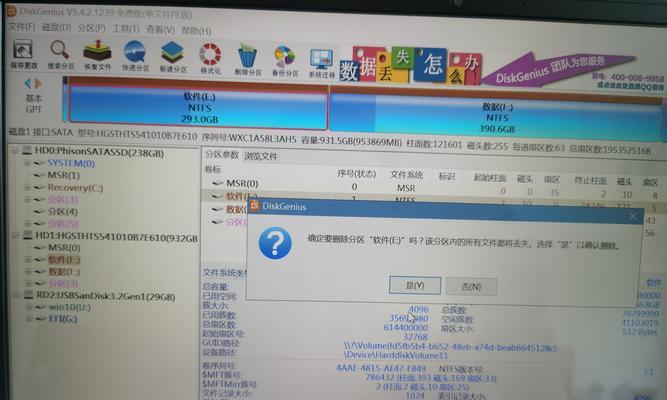Image resolution: width=667 pixels, height=400 pixels.
Task: Expand 分区(5) under HD0
Action: (27, 223)
